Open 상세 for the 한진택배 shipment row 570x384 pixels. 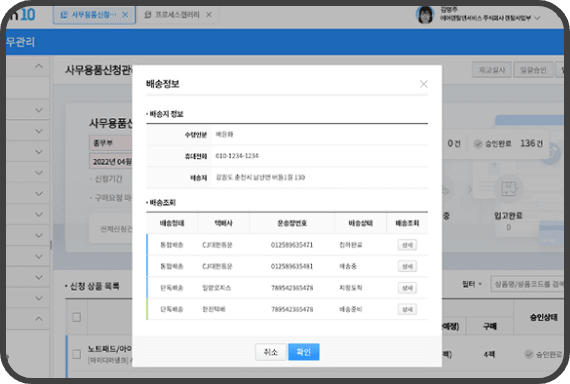tap(407, 309)
